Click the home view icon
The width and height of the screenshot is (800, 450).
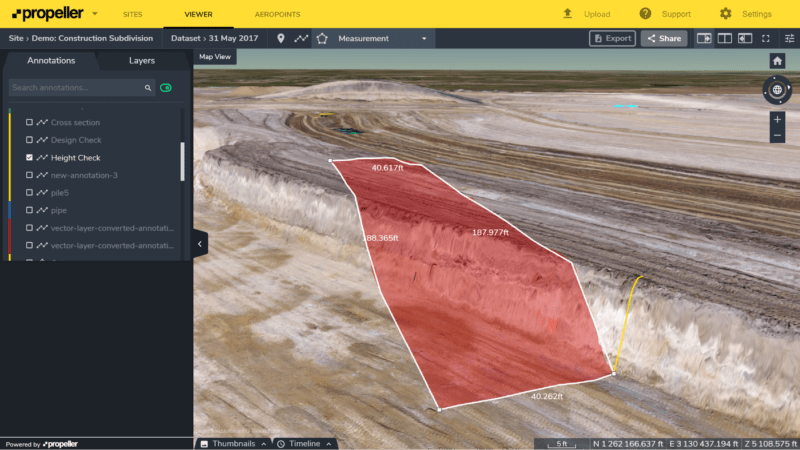pos(777,62)
